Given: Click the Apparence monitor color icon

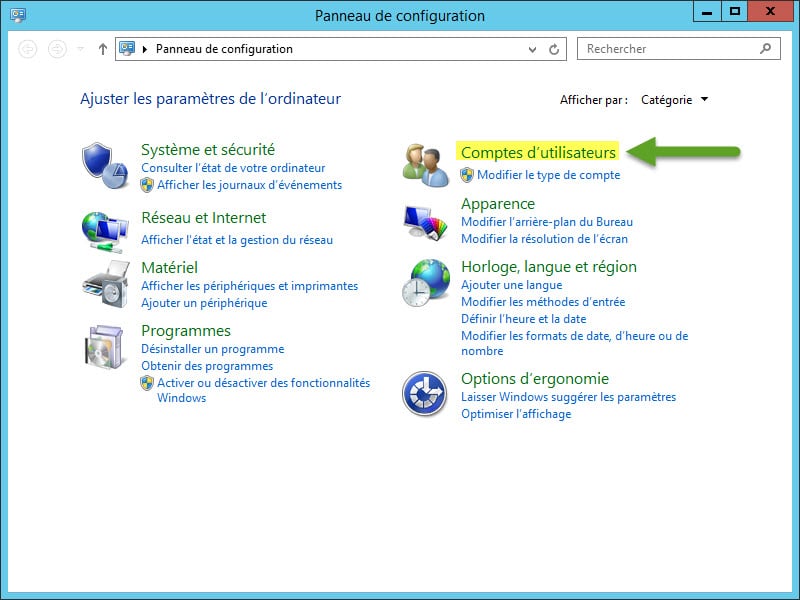Looking at the screenshot, I should pos(425,222).
